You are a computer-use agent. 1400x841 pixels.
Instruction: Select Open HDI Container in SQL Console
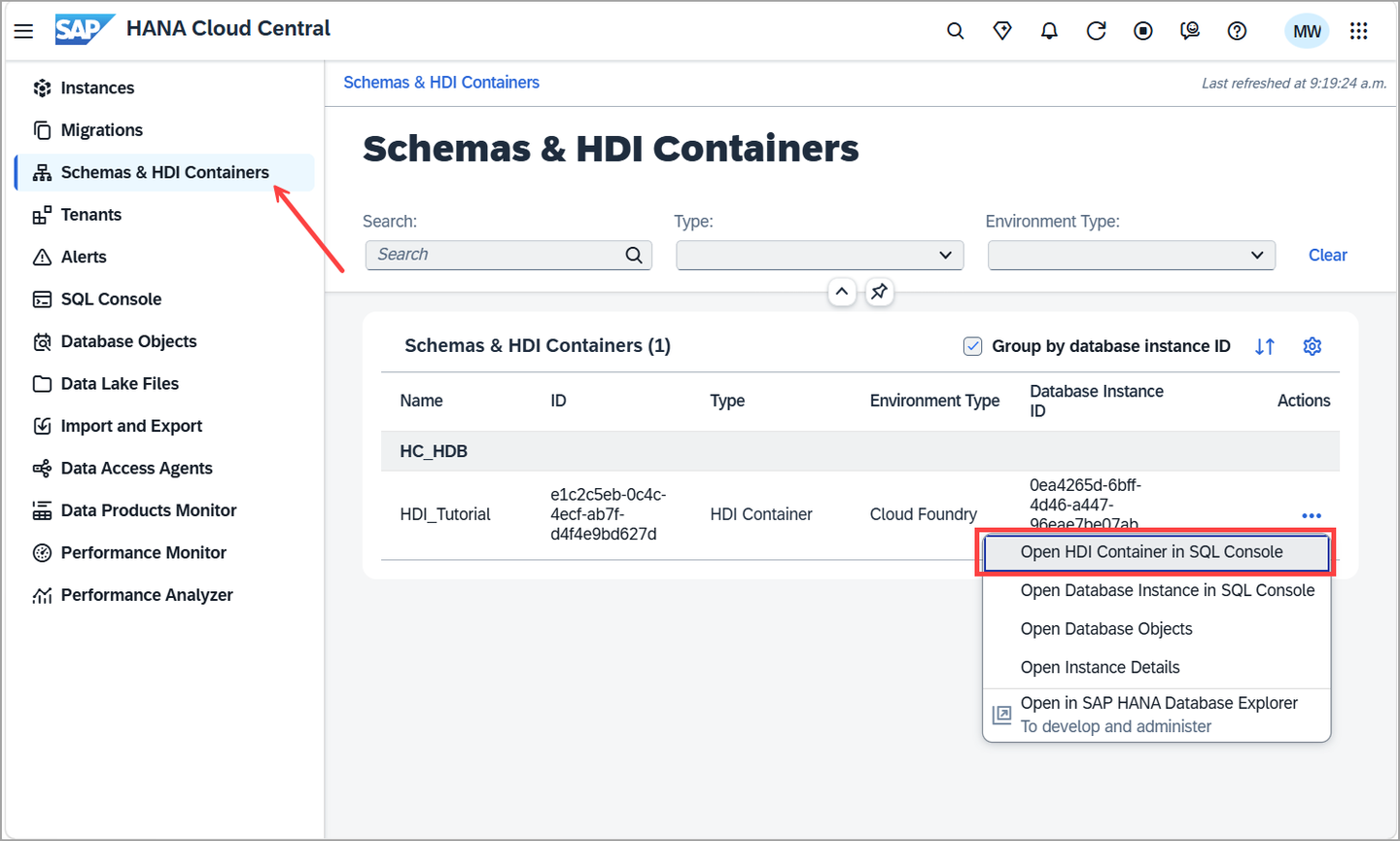coord(1156,552)
